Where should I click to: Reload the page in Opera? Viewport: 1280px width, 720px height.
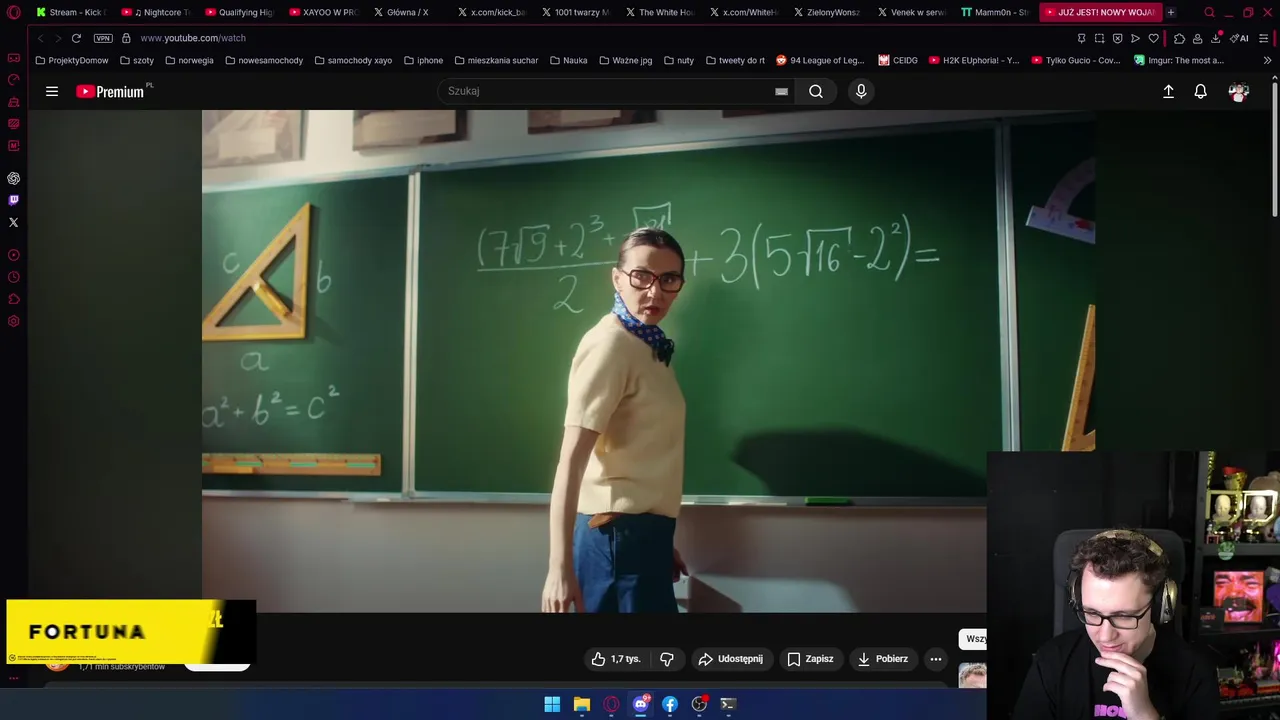pyautogui.click(x=76, y=38)
